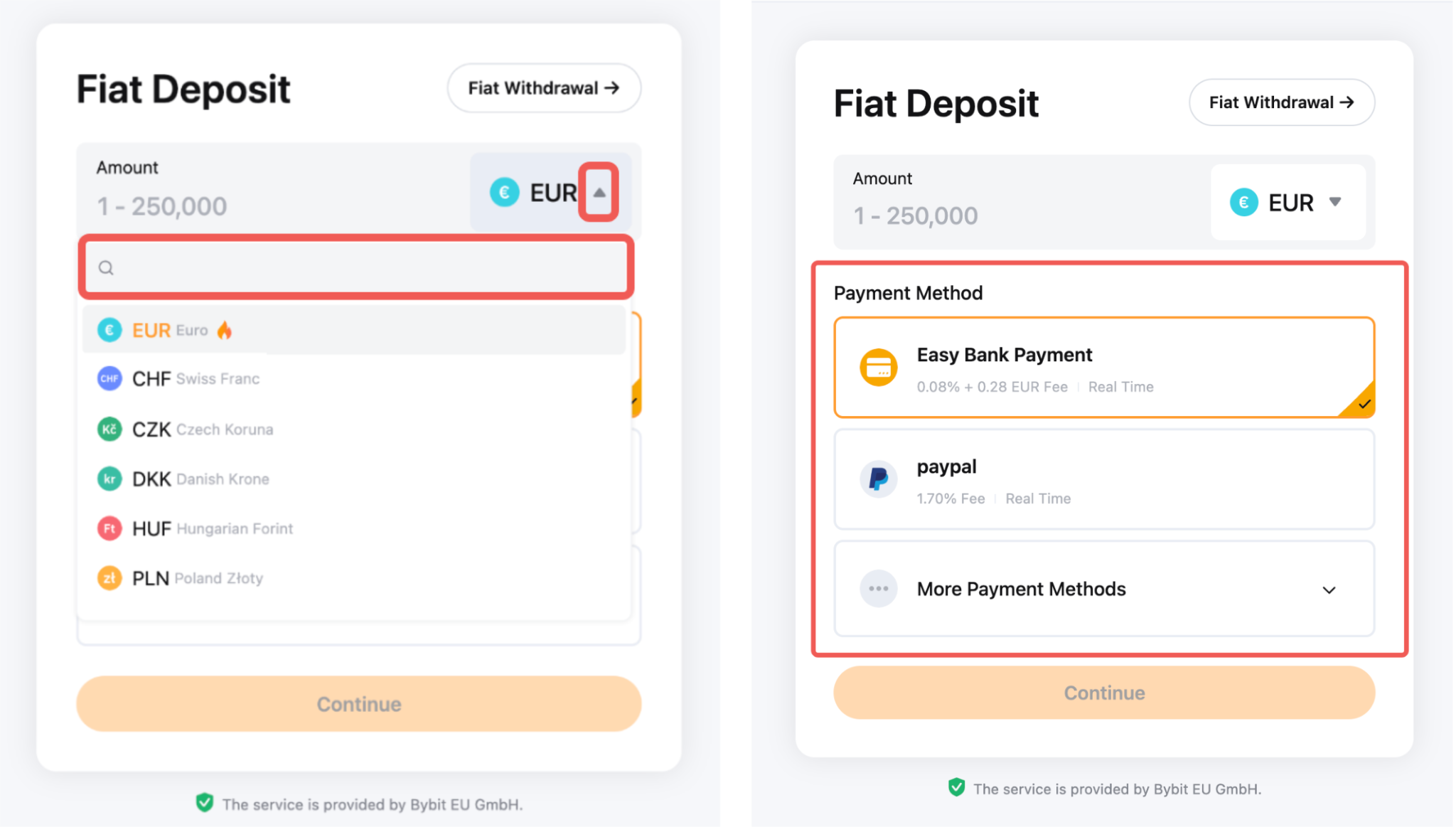Click the PLN Poland Złoty coin icon
The image size is (1456, 827).
(109, 578)
